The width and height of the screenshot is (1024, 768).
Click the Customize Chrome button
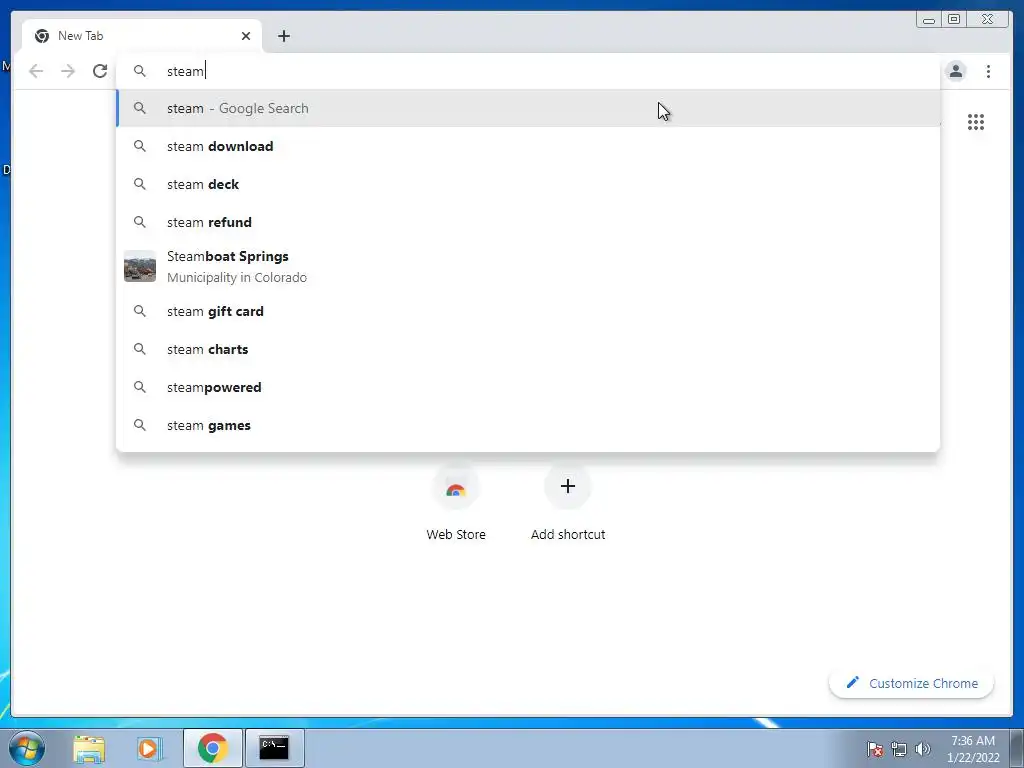point(911,683)
